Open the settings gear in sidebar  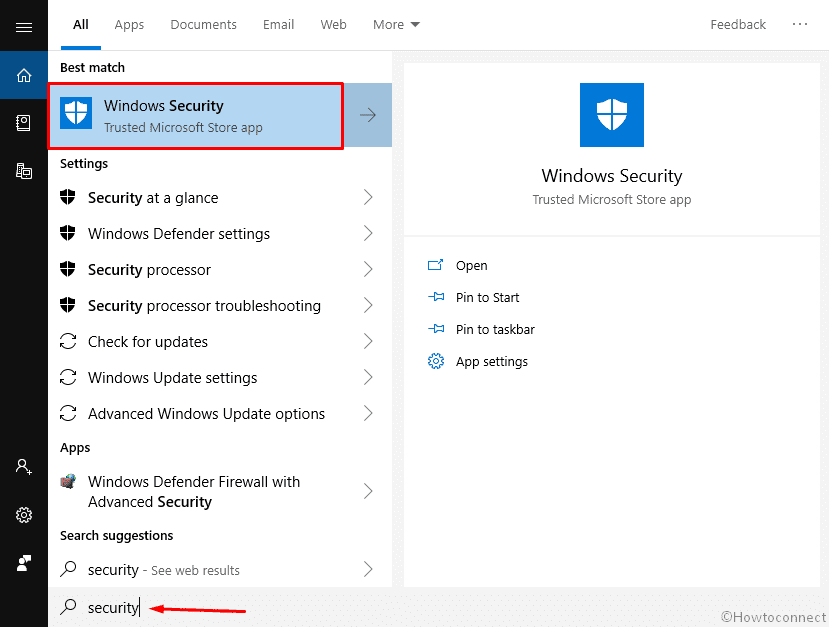point(24,514)
